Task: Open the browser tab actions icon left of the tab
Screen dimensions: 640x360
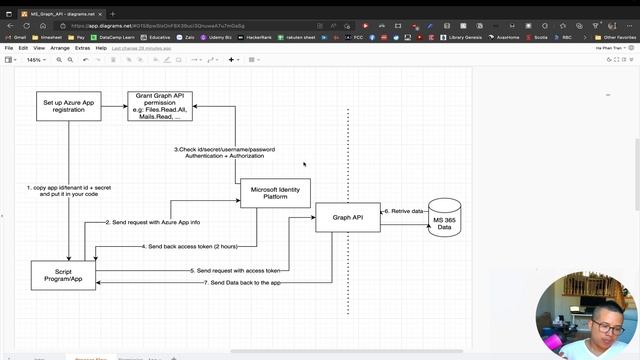Action: [9, 14]
